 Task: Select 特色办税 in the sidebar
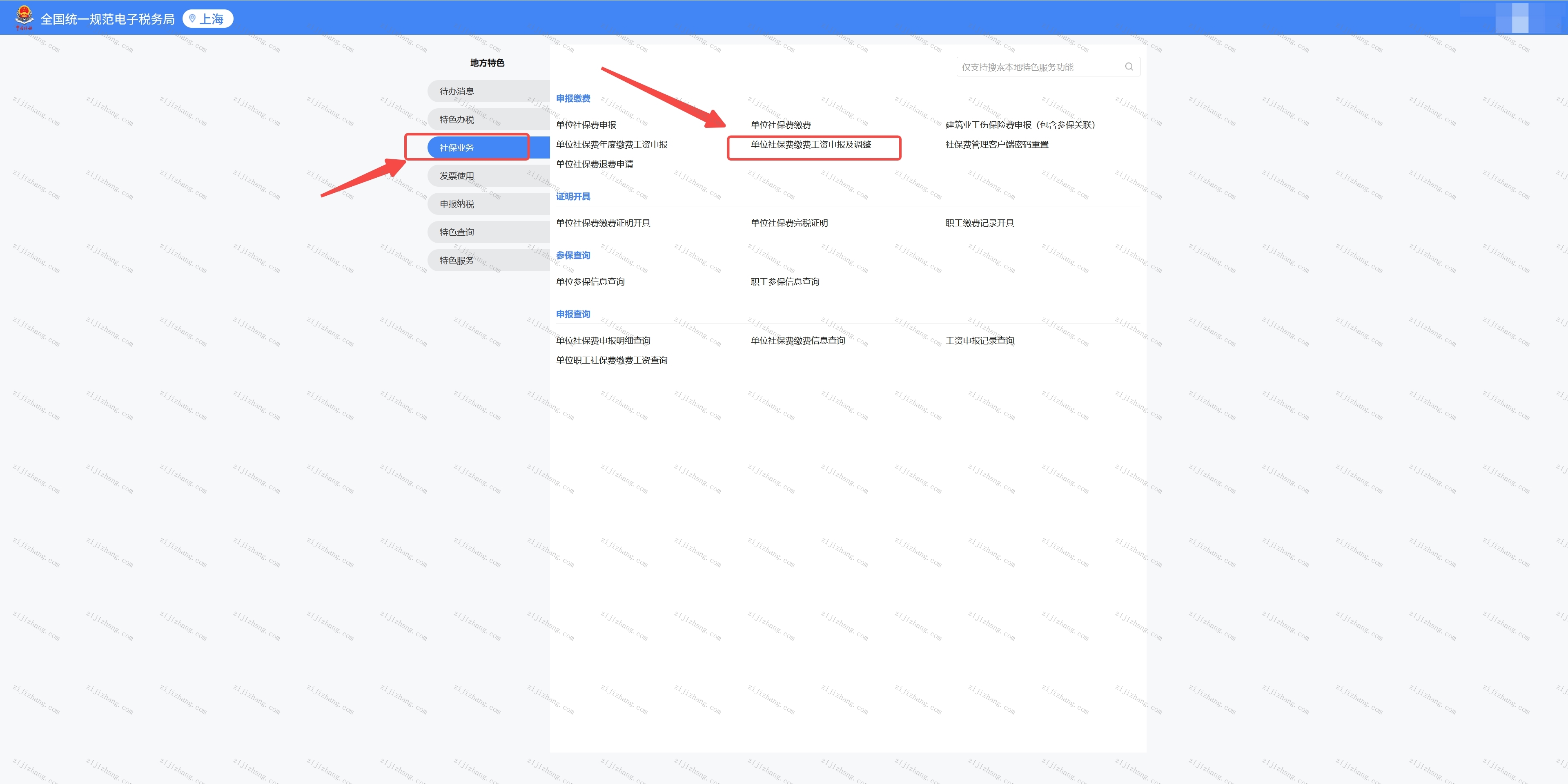coord(488,119)
